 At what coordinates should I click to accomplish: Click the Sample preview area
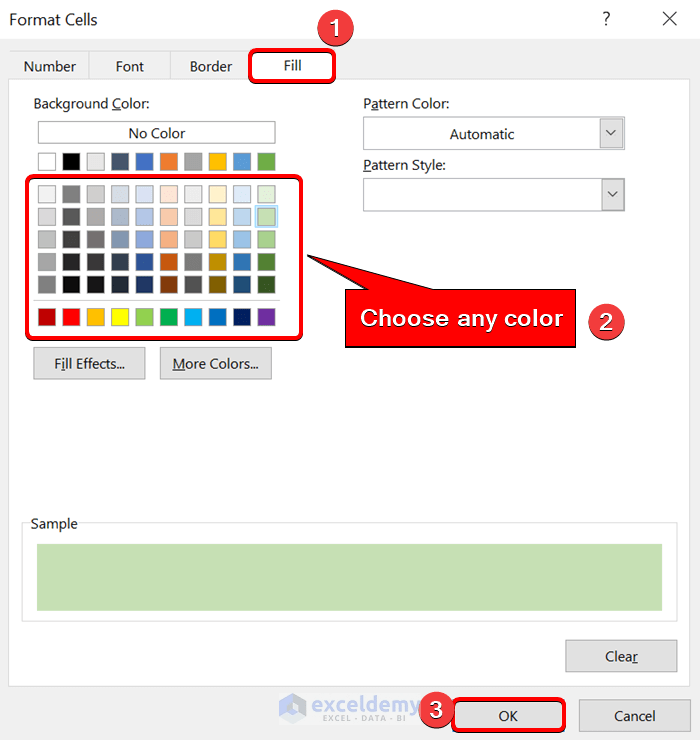[349, 577]
